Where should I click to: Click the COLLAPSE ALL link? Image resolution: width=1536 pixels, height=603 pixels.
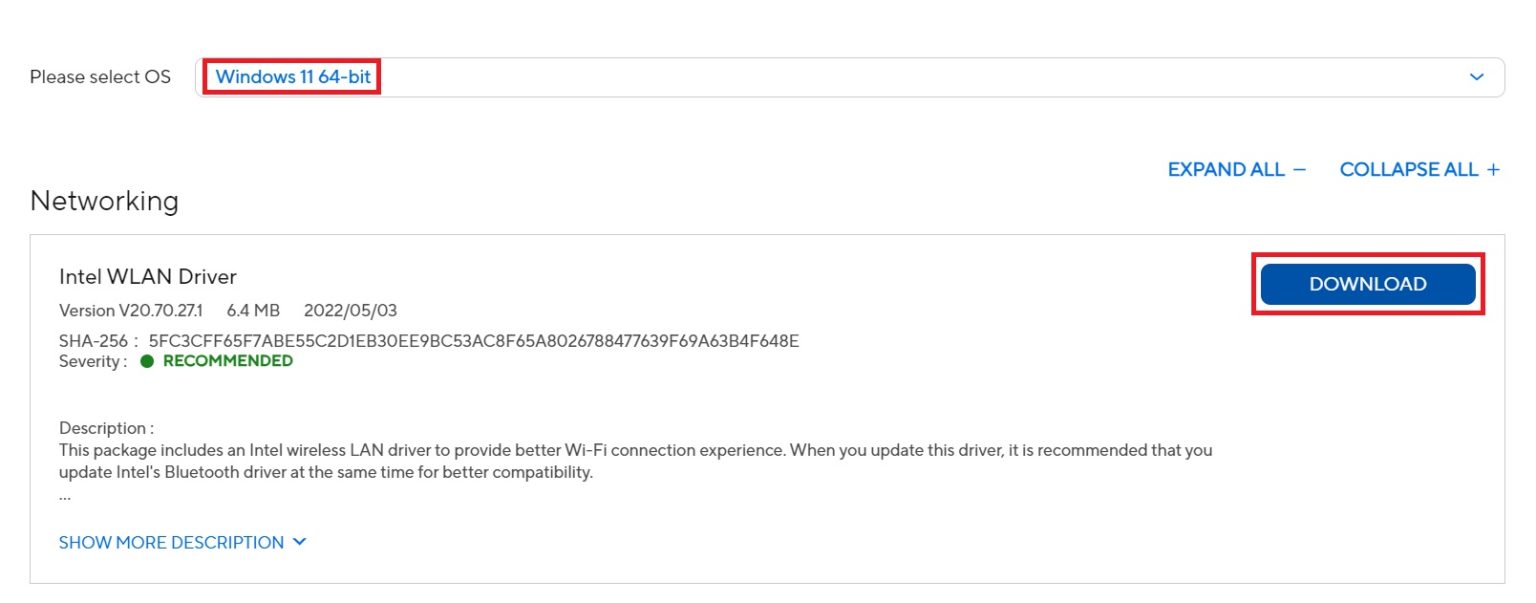(x=1408, y=169)
